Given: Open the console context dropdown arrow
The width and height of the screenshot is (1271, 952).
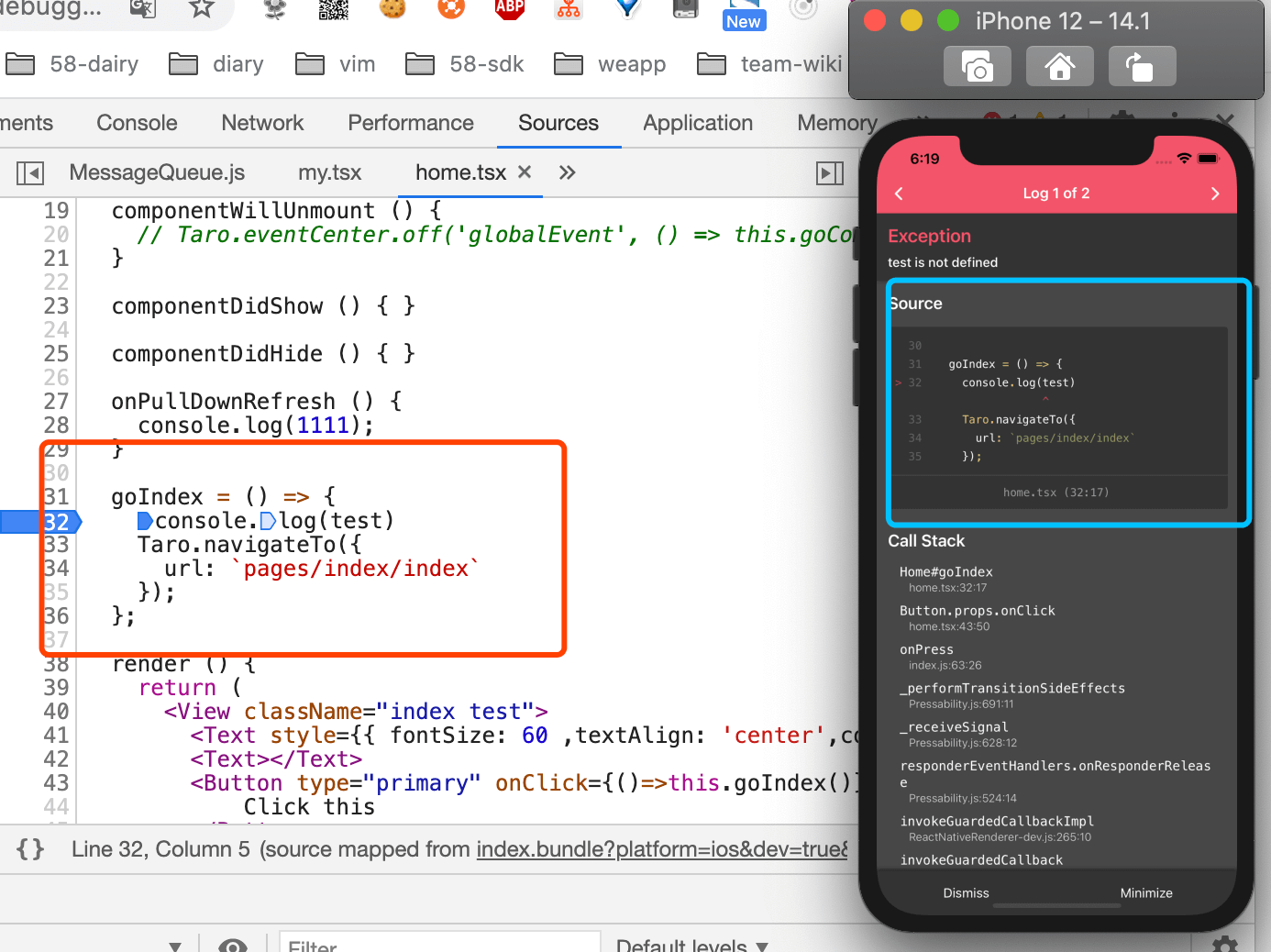Looking at the screenshot, I should [175, 946].
